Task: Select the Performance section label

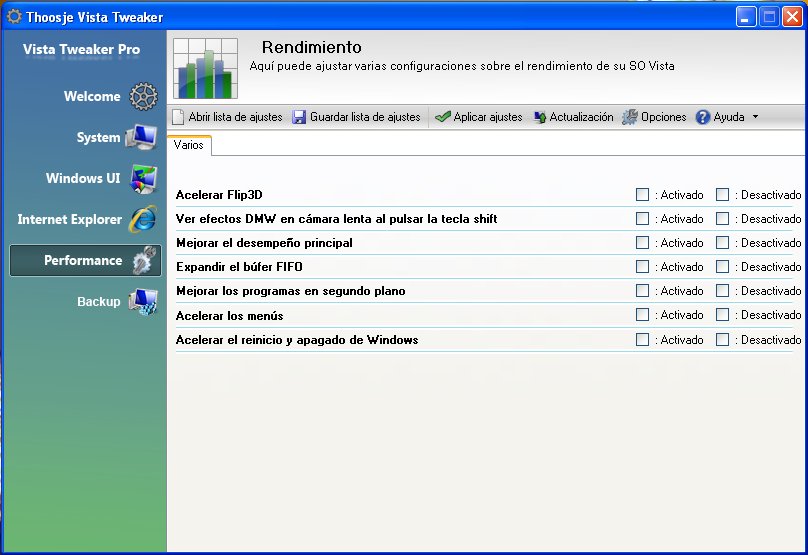Action: click(83, 260)
